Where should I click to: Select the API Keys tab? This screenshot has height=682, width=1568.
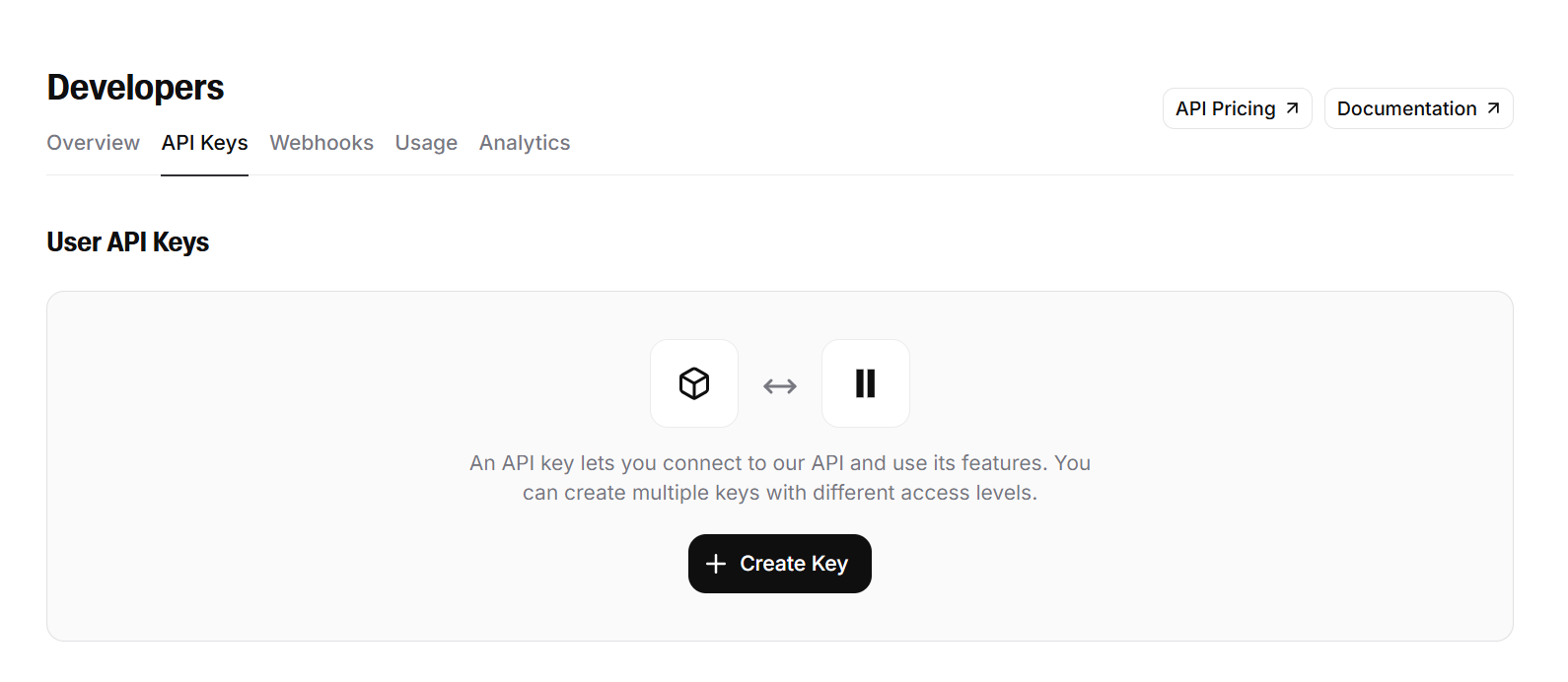204,143
